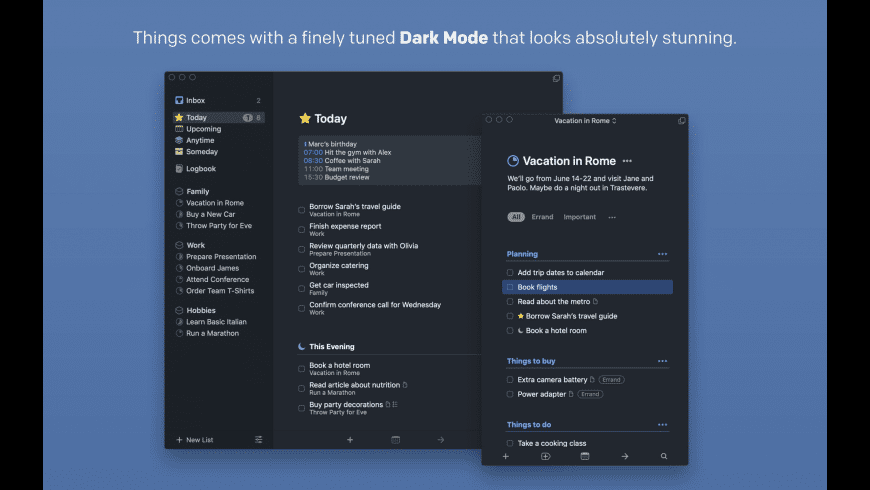Open Planning heading options menu
The height and width of the screenshot is (490, 870).
point(662,254)
